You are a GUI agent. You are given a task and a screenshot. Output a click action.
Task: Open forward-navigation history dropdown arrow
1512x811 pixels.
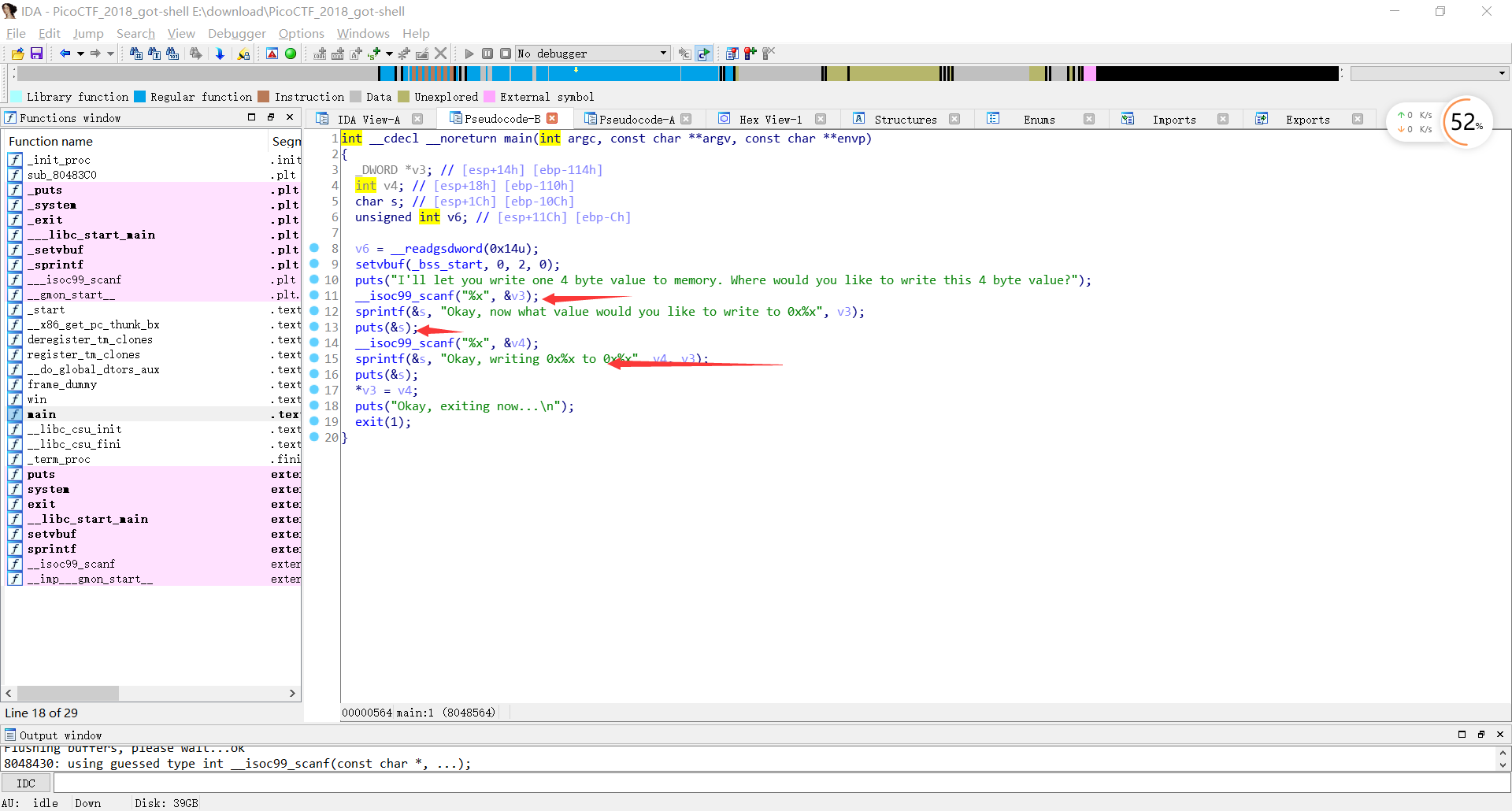[110, 54]
